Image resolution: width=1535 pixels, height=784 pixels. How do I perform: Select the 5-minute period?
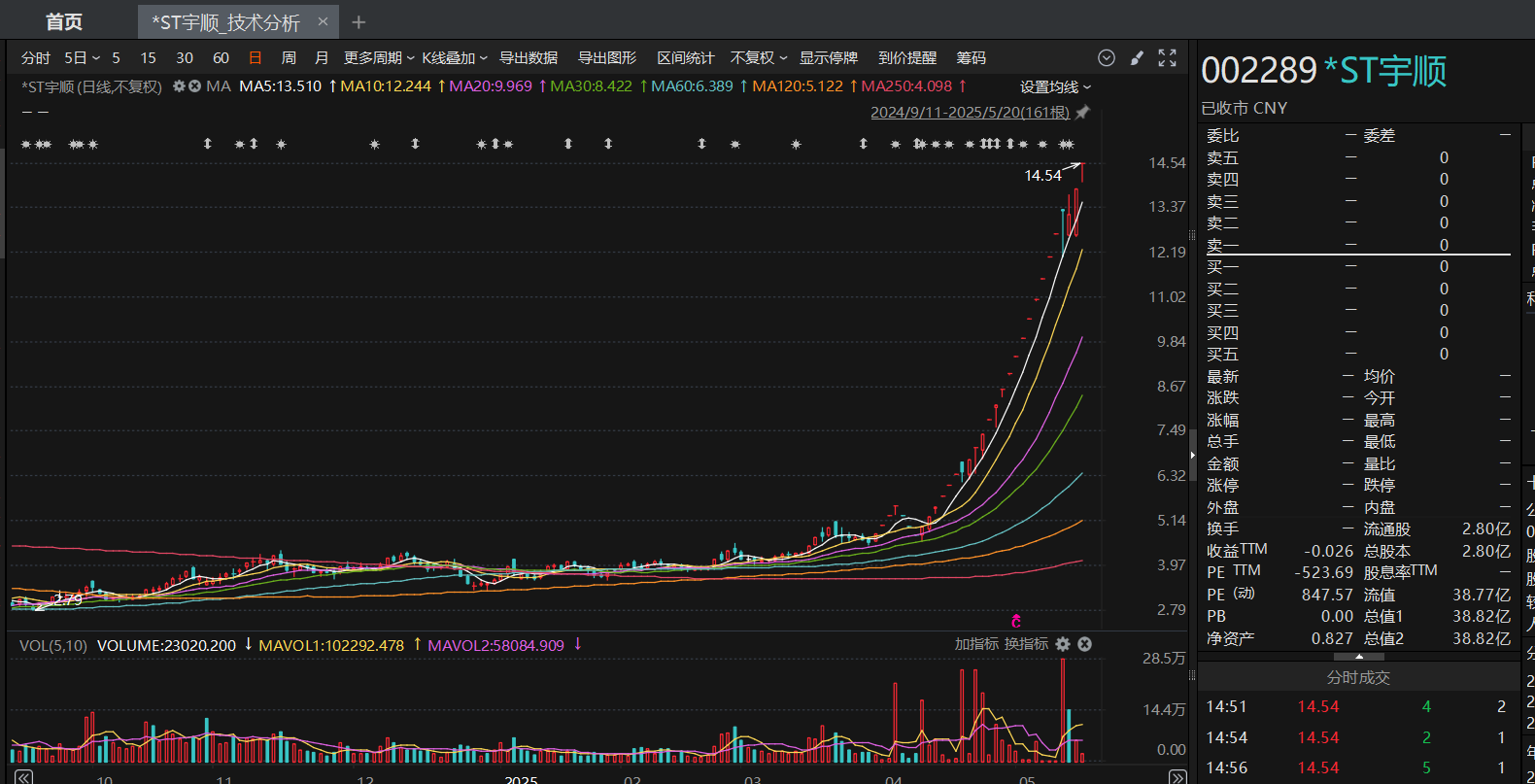(x=117, y=58)
